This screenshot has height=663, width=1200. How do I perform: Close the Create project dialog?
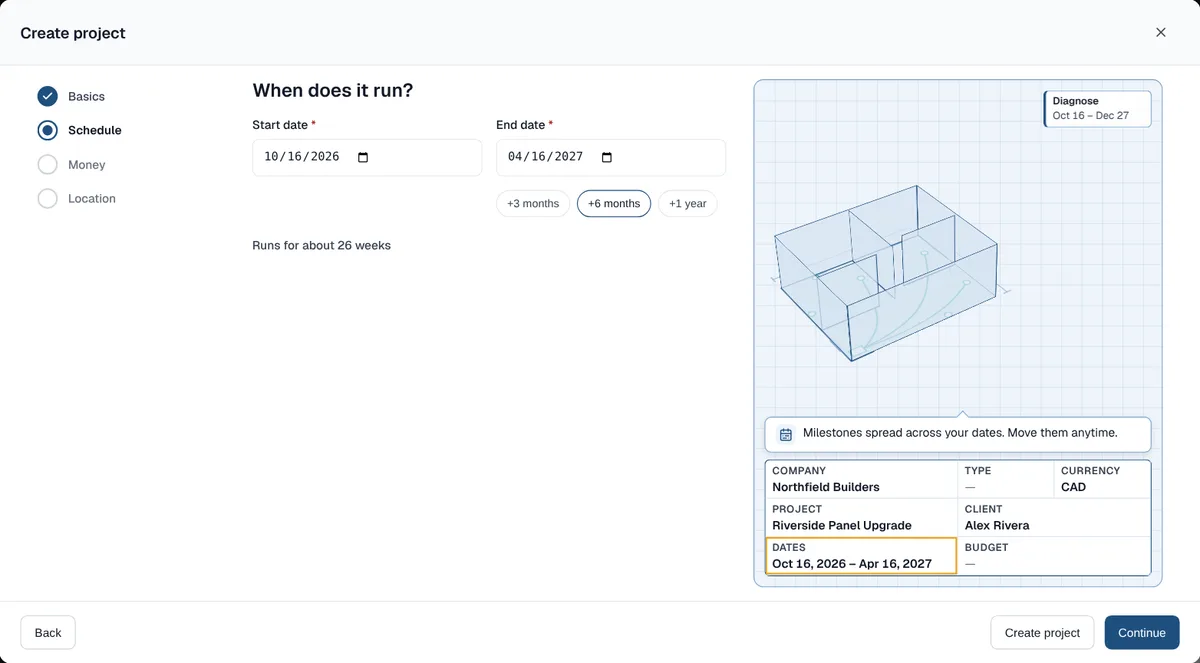coord(1161,32)
